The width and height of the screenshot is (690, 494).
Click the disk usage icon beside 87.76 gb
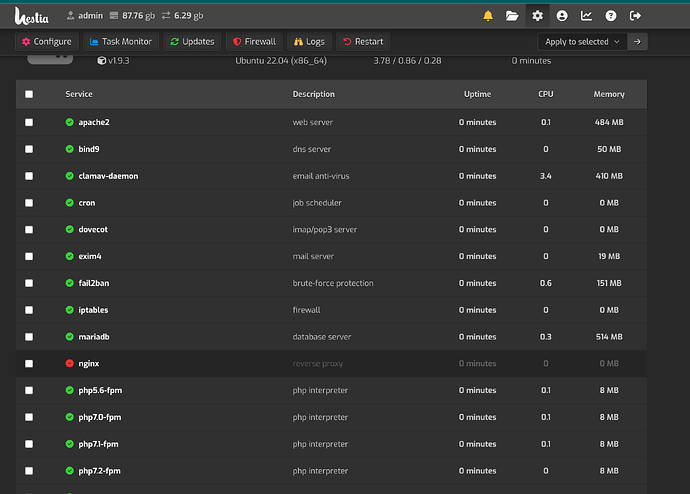[x=114, y=16]
